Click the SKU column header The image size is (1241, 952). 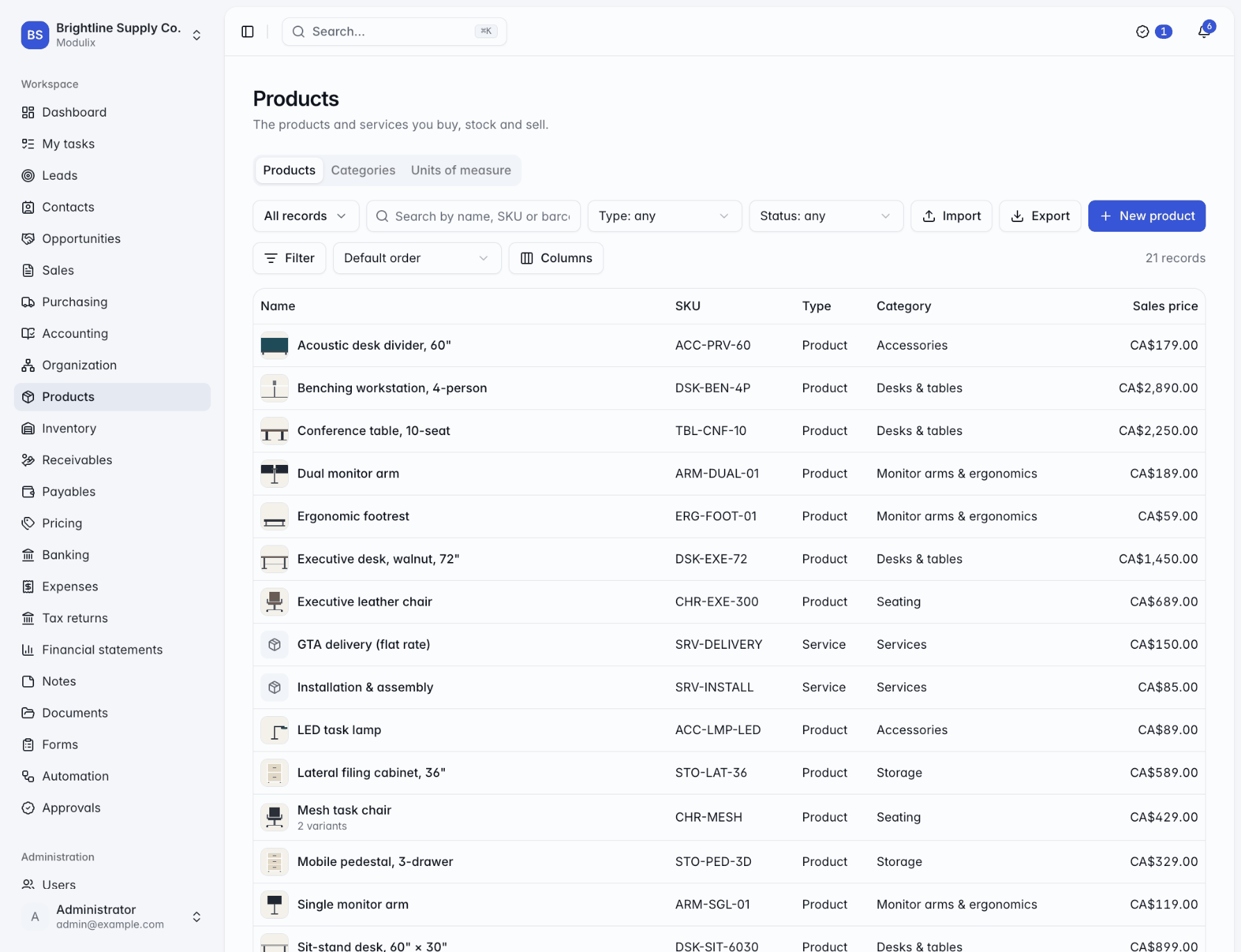(687, 306)
